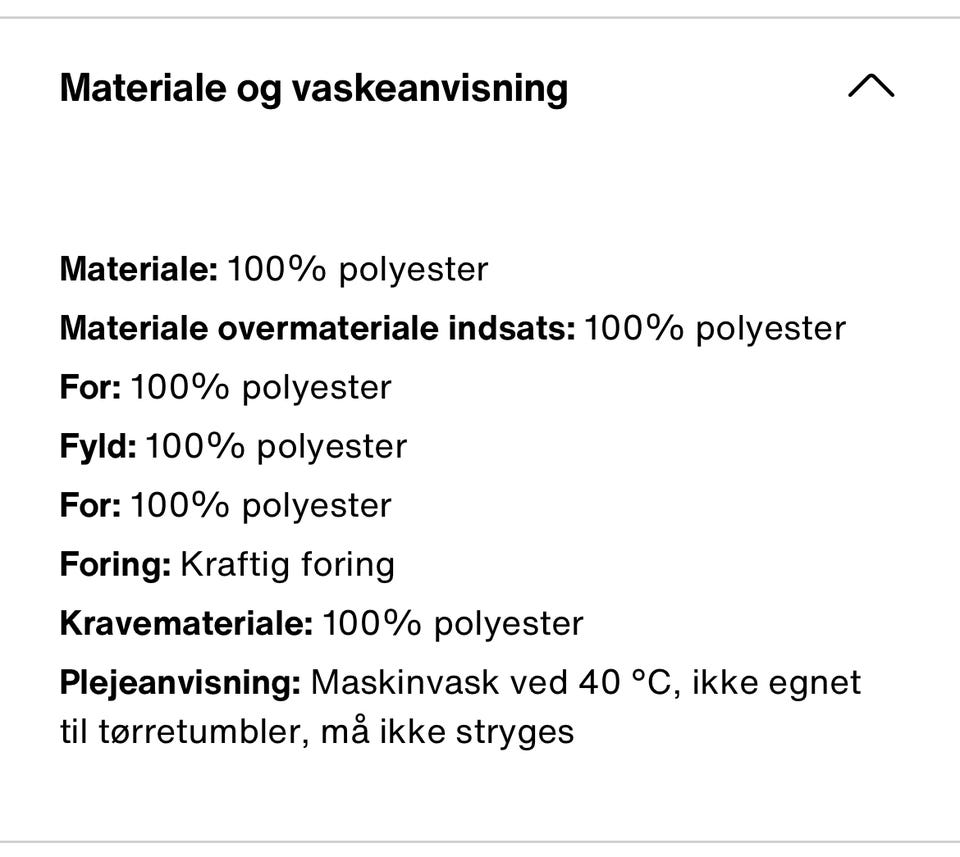This screenshot has height=857, width=960.
Task: Click the bold "Plejeanvisning:" label
Action: pyautogui.click(x=180, y=683)
